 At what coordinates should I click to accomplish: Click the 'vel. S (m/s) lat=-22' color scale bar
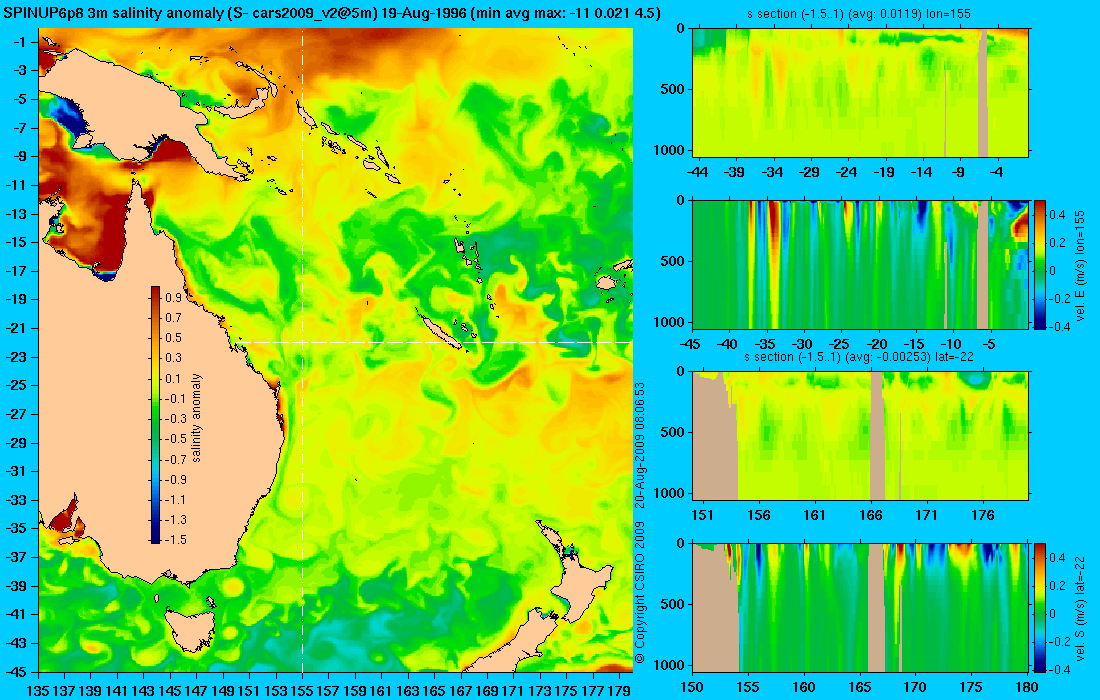(x=1039, y=607)
